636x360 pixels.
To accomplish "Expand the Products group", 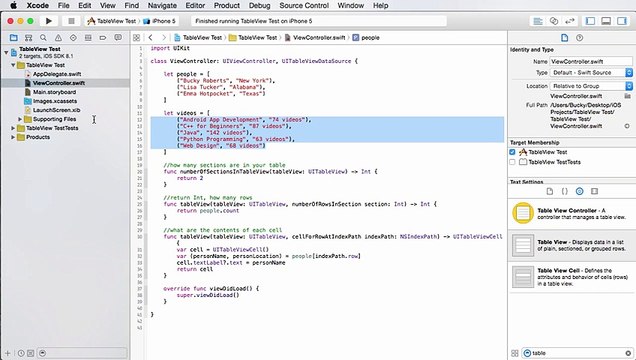I will pyautogui.click(x=13, y=137).
